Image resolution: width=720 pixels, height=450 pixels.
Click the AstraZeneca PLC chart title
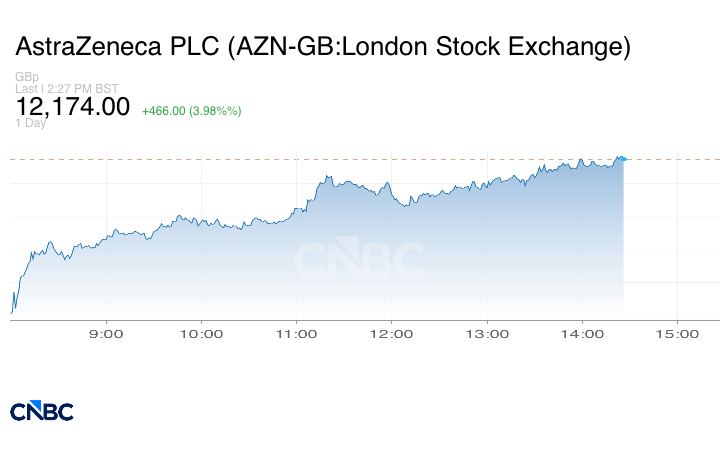tap(323, 46)
